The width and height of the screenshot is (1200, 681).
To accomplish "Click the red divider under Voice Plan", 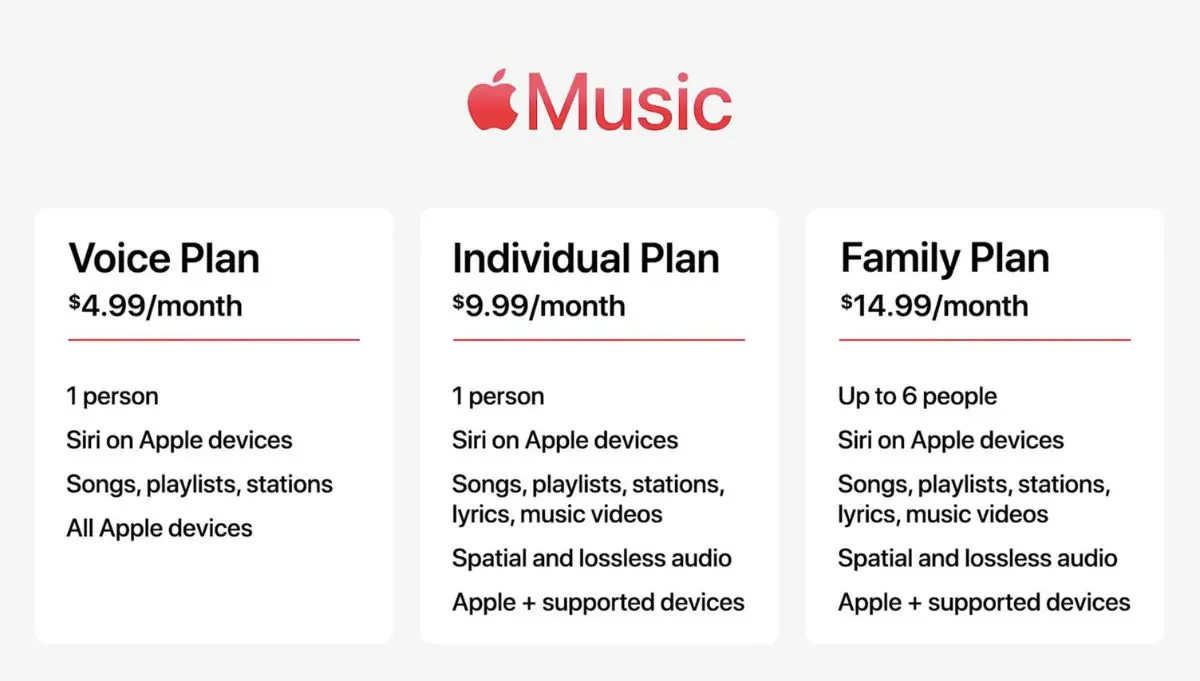I will (x=213, y=340).
